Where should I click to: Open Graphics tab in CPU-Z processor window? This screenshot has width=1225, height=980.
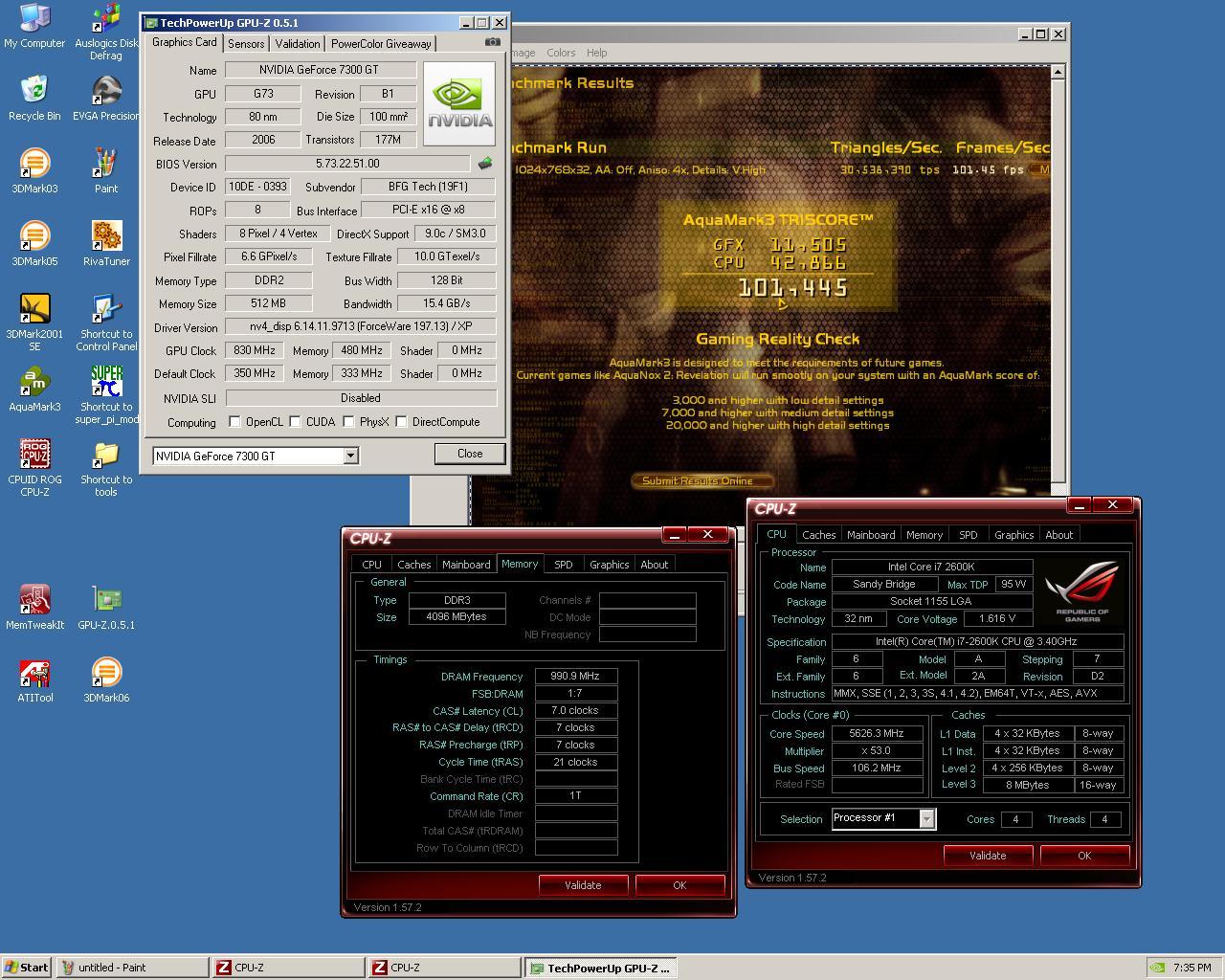(x=1013, y=535)
